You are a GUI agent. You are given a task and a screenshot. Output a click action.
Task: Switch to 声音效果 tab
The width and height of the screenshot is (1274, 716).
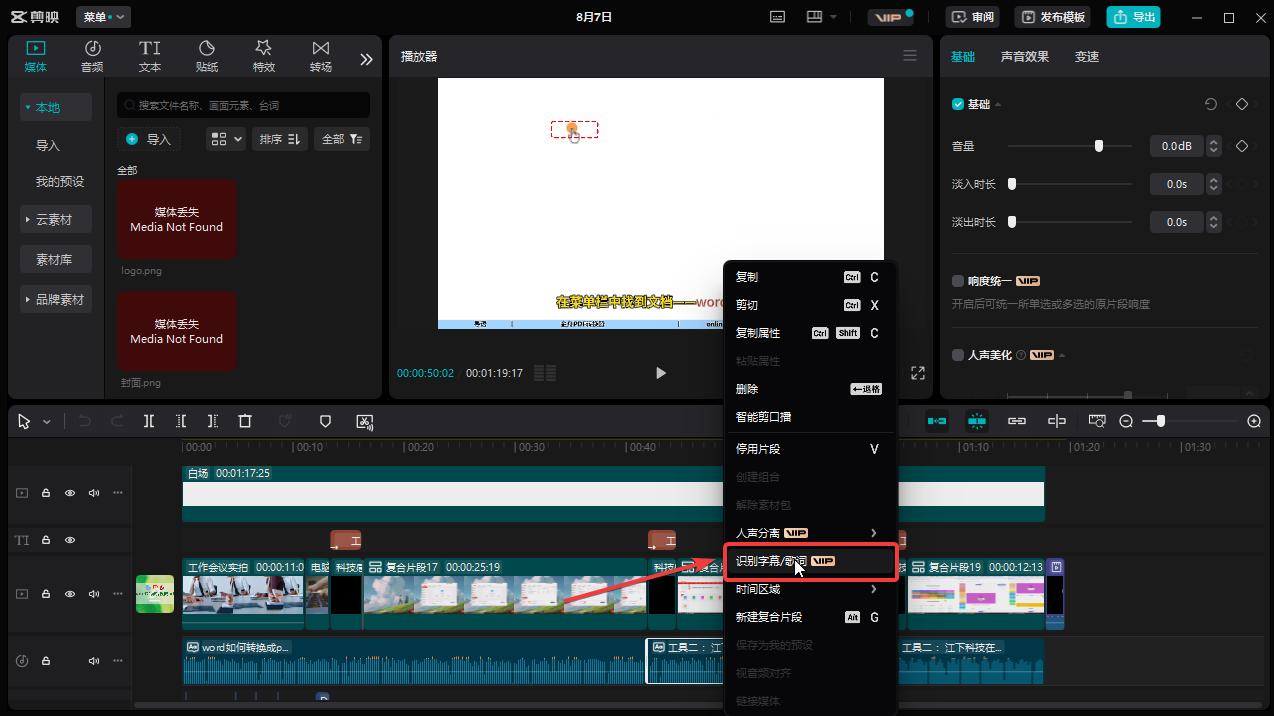point(1025,57)
